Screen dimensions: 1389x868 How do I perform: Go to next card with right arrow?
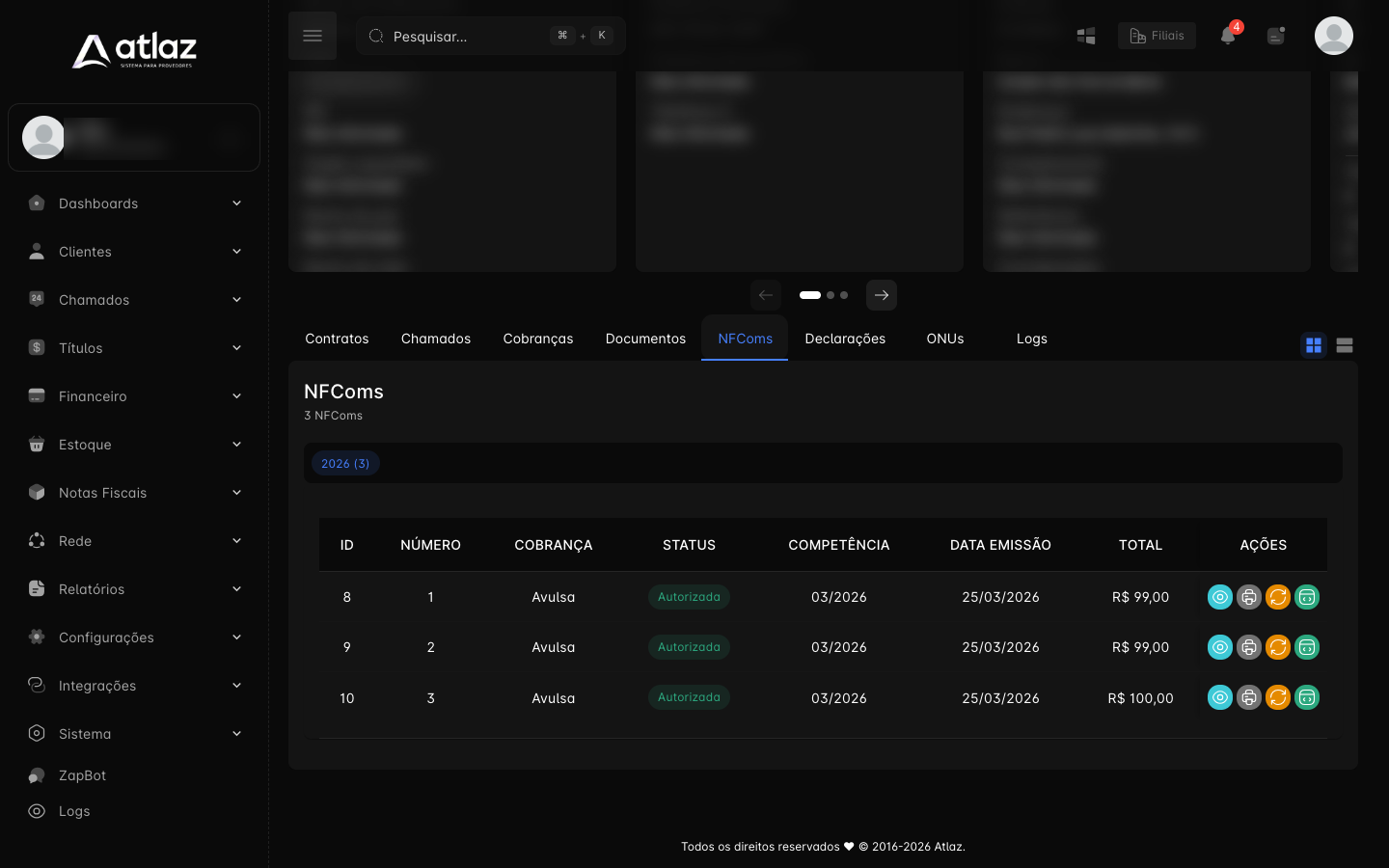click(882, 295)
